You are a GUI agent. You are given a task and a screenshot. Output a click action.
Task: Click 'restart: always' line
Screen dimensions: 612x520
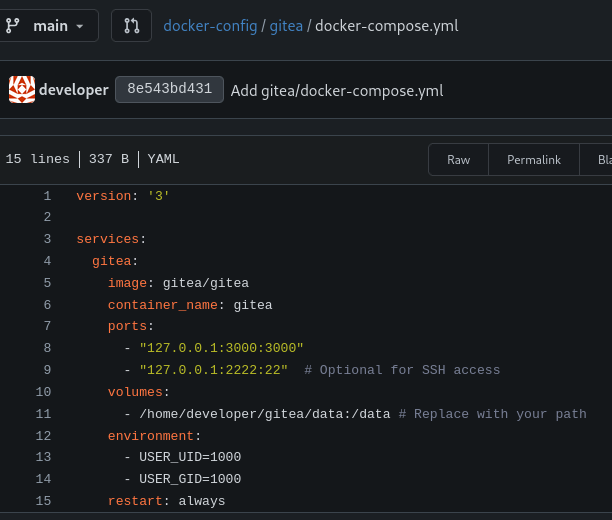coord(167,501)
